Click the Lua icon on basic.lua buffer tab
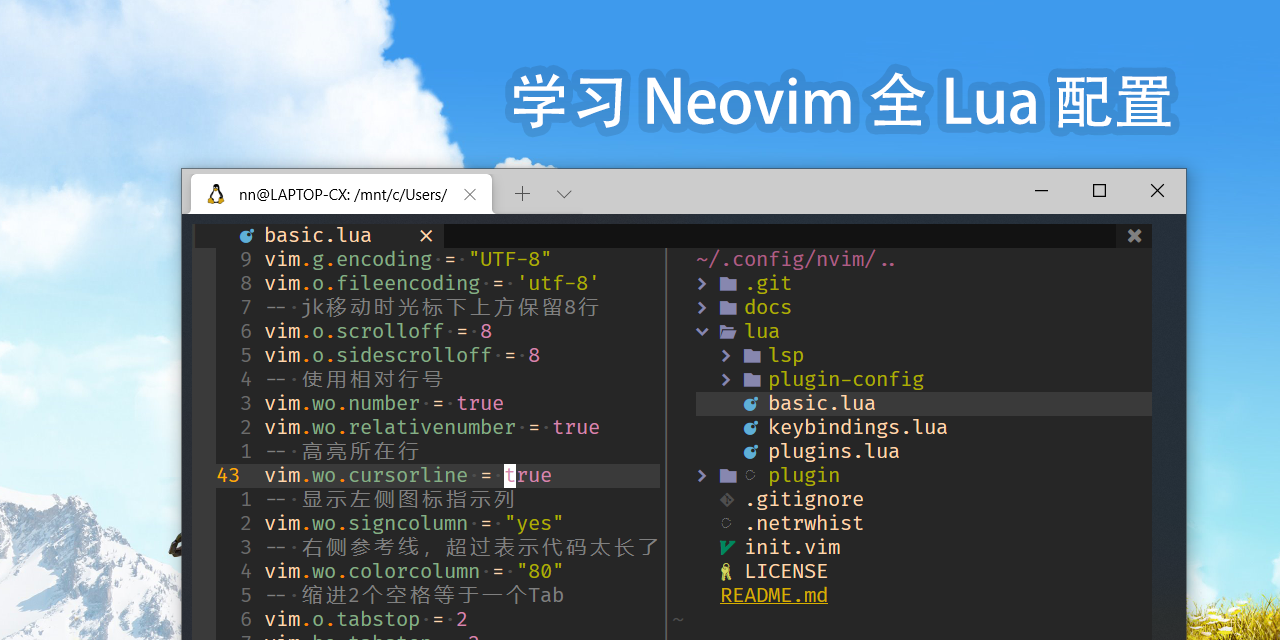1280x640 pixels. click(x=247, y=236)
